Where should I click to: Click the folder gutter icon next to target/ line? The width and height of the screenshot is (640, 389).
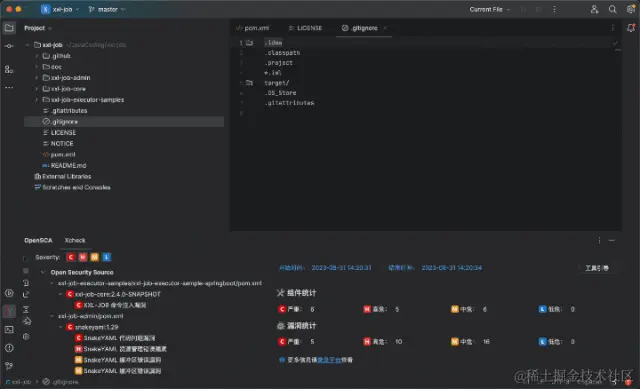(x=249, y=83)
